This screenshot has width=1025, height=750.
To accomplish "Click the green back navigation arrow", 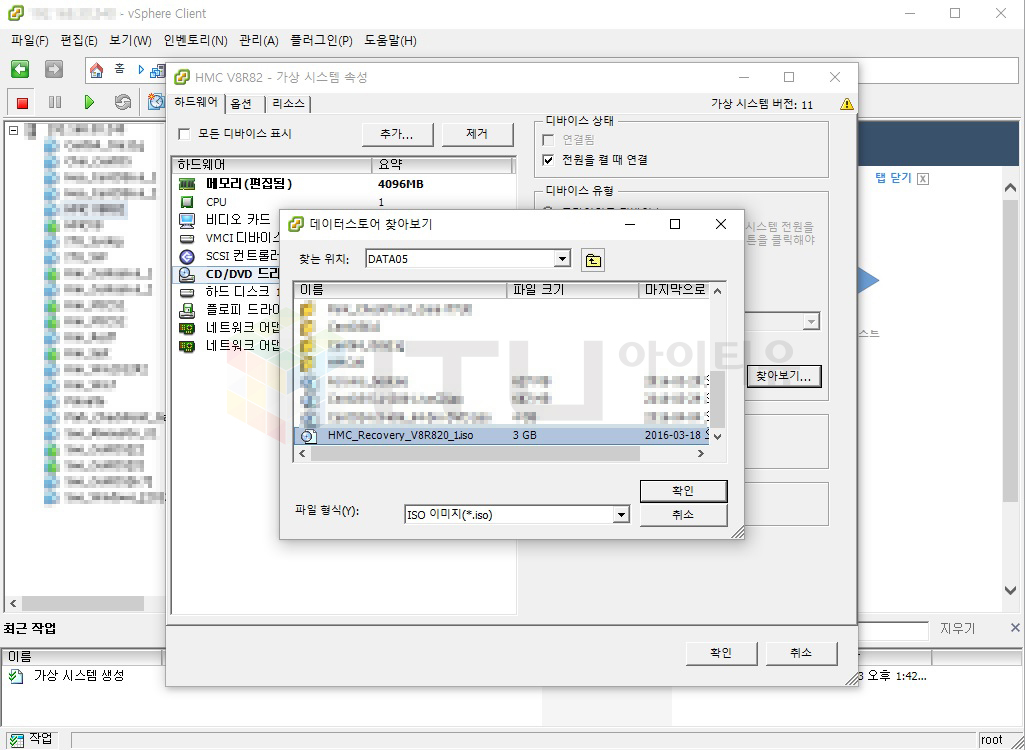I will click(x=20, y=70).
